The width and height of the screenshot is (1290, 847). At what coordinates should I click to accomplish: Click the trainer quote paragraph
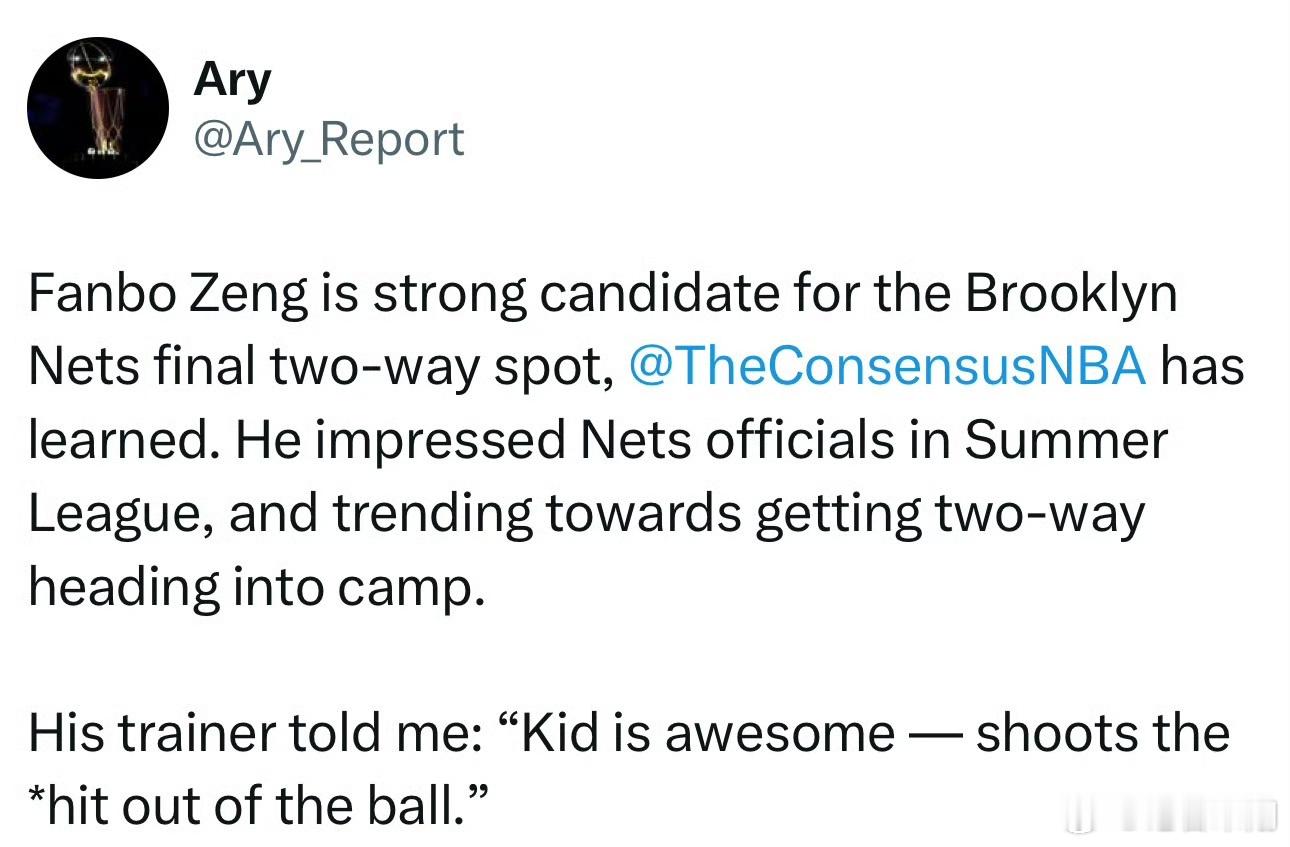(628, 770)
